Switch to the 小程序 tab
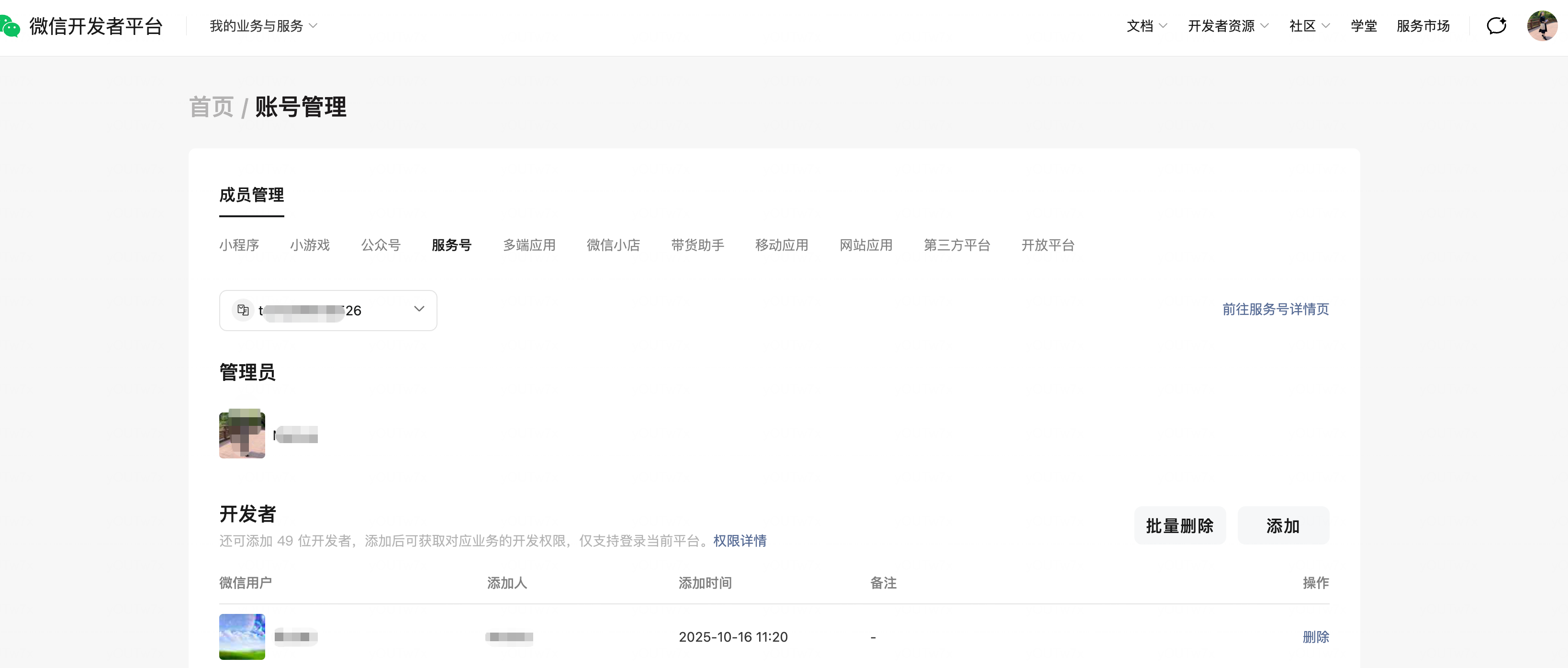 click(239, 245)
